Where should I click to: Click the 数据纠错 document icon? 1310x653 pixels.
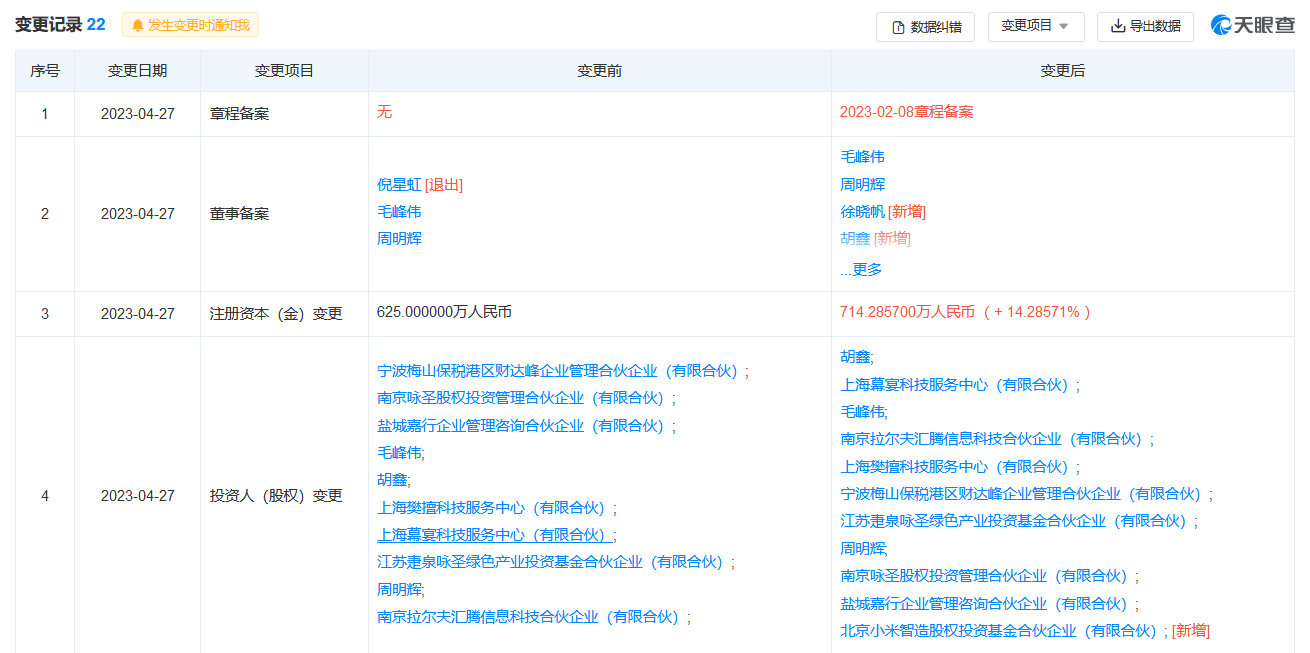[x=898, y=27]
